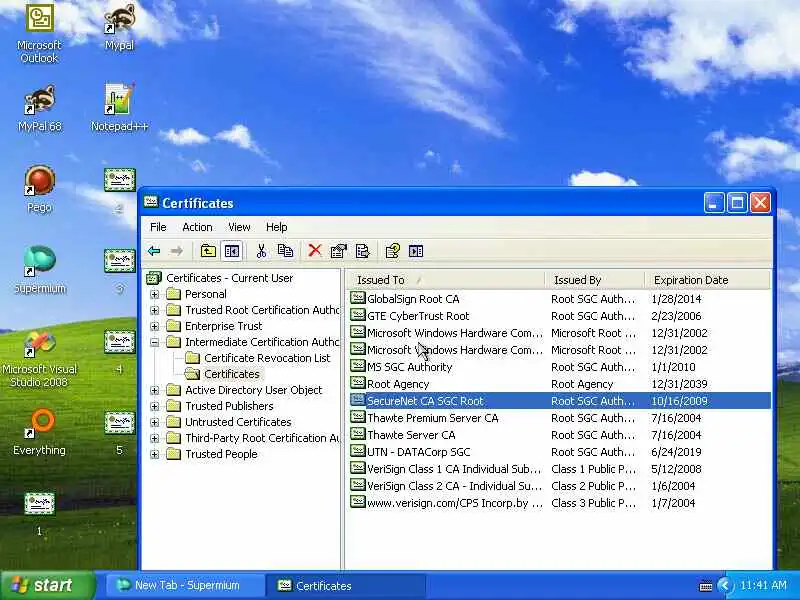The width and height of the screenshot is (800, 600).
Task: Click the 12/31/2039 expiration date cell
Action: click(x=679, y=384)
